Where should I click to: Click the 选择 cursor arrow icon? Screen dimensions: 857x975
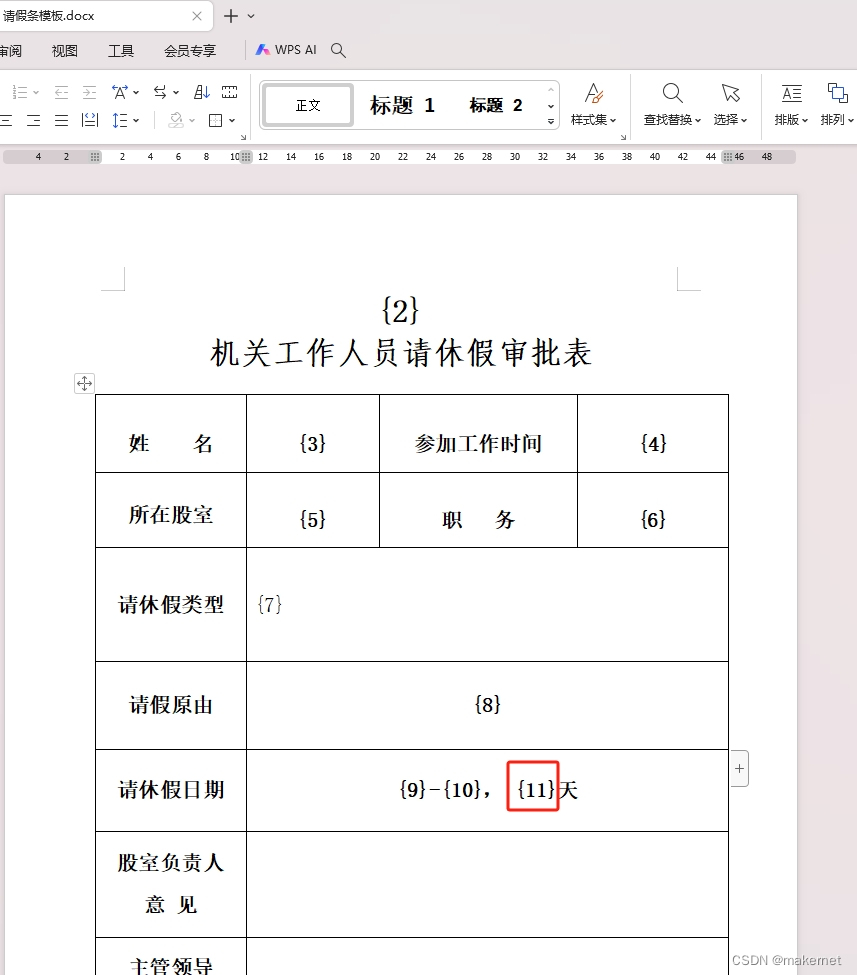tap(731, 93)
